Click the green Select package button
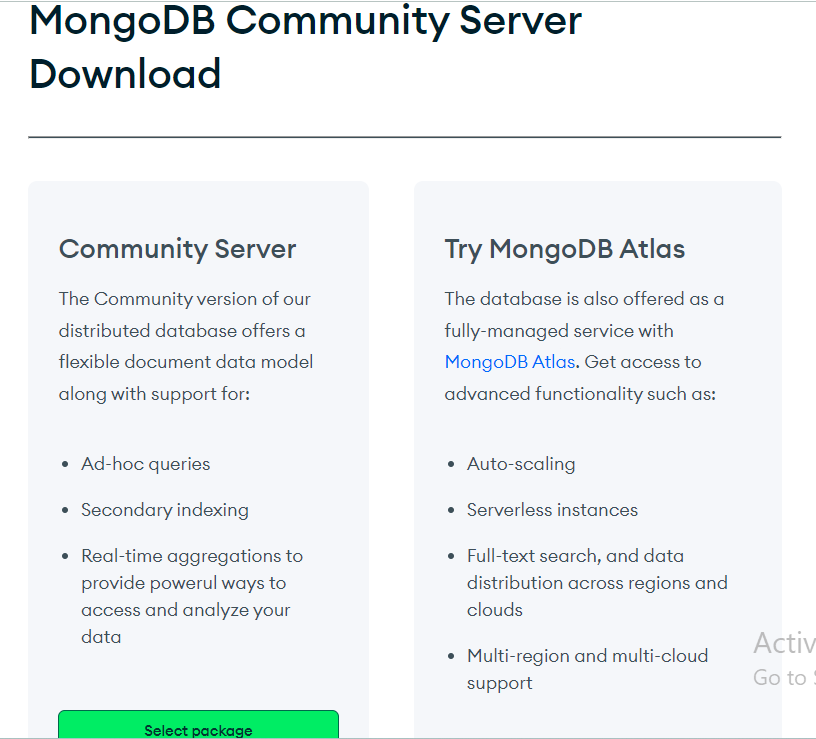 (198, 726)
